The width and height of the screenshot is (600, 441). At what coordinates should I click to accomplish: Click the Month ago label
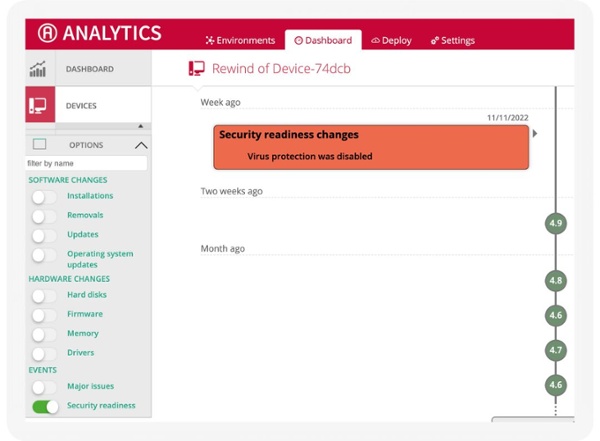coord(223,248)
